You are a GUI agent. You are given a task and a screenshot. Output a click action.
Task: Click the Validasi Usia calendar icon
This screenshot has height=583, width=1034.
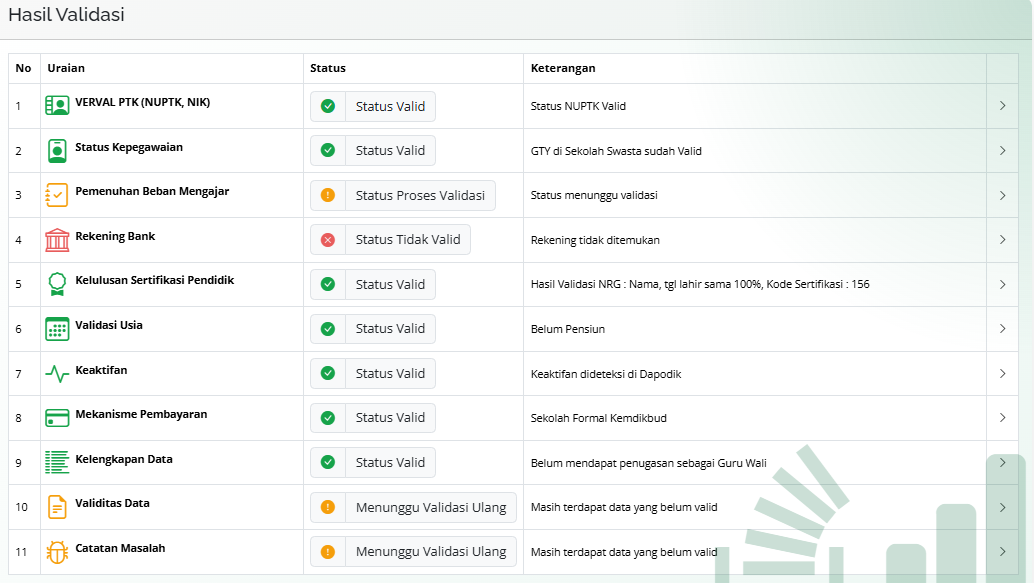pos(57,329)
